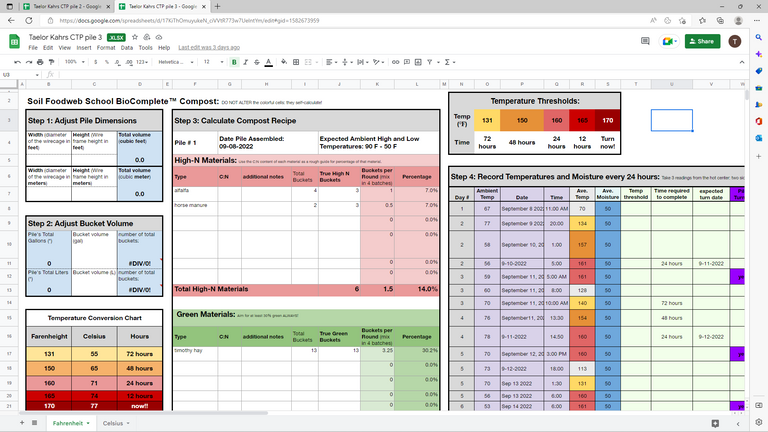Open the text wrapping dropdown
This screenshot has height=432, width=768.
click(x=362, y=62)
